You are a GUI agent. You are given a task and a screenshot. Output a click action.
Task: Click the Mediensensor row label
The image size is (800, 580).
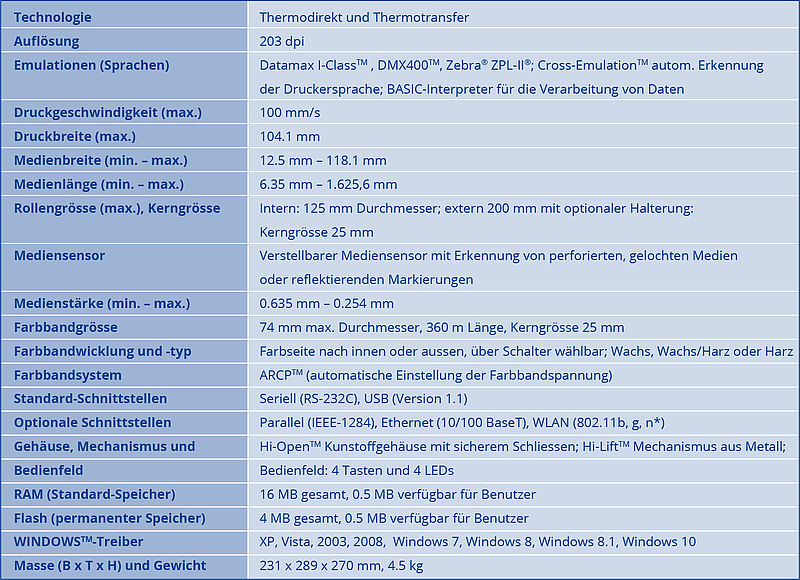coord(60,255)
